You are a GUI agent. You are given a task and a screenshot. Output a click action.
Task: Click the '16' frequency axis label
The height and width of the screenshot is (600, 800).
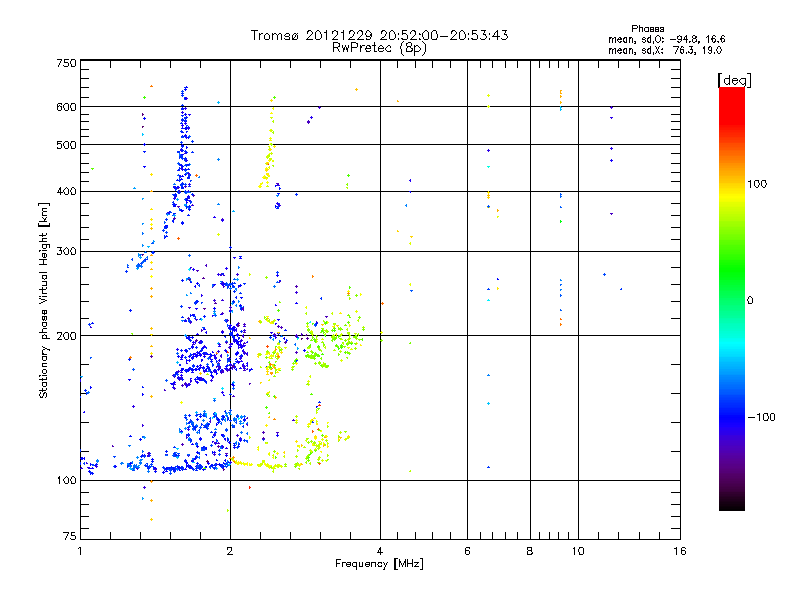680,551
